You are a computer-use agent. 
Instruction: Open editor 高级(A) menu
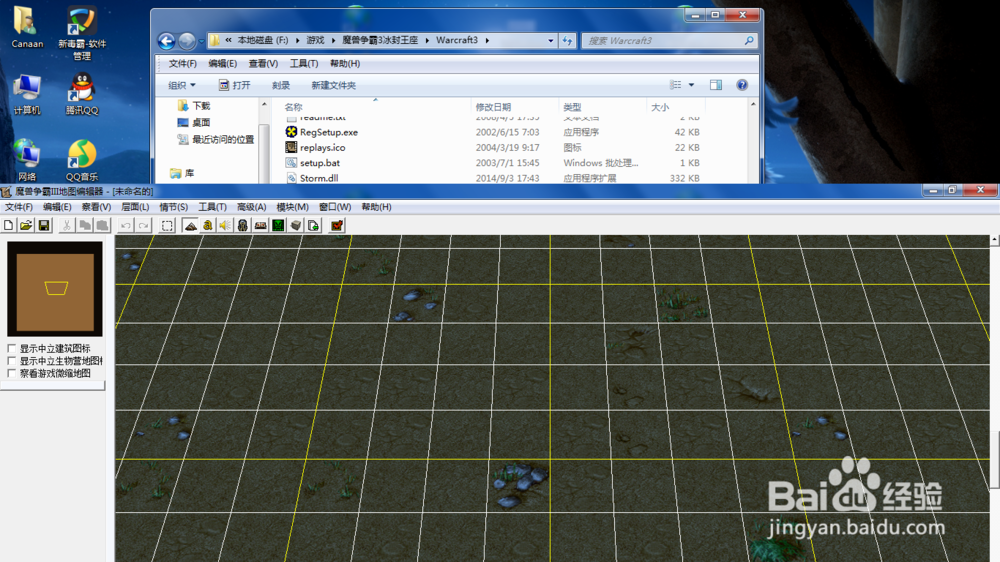point(251,207)
